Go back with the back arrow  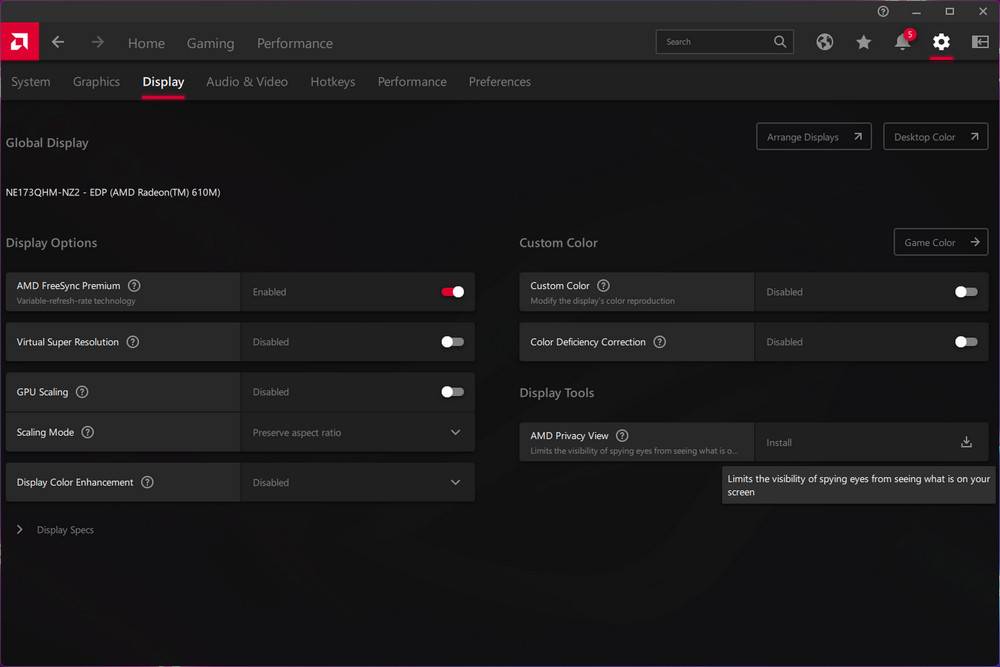click(x=58, y=42)
